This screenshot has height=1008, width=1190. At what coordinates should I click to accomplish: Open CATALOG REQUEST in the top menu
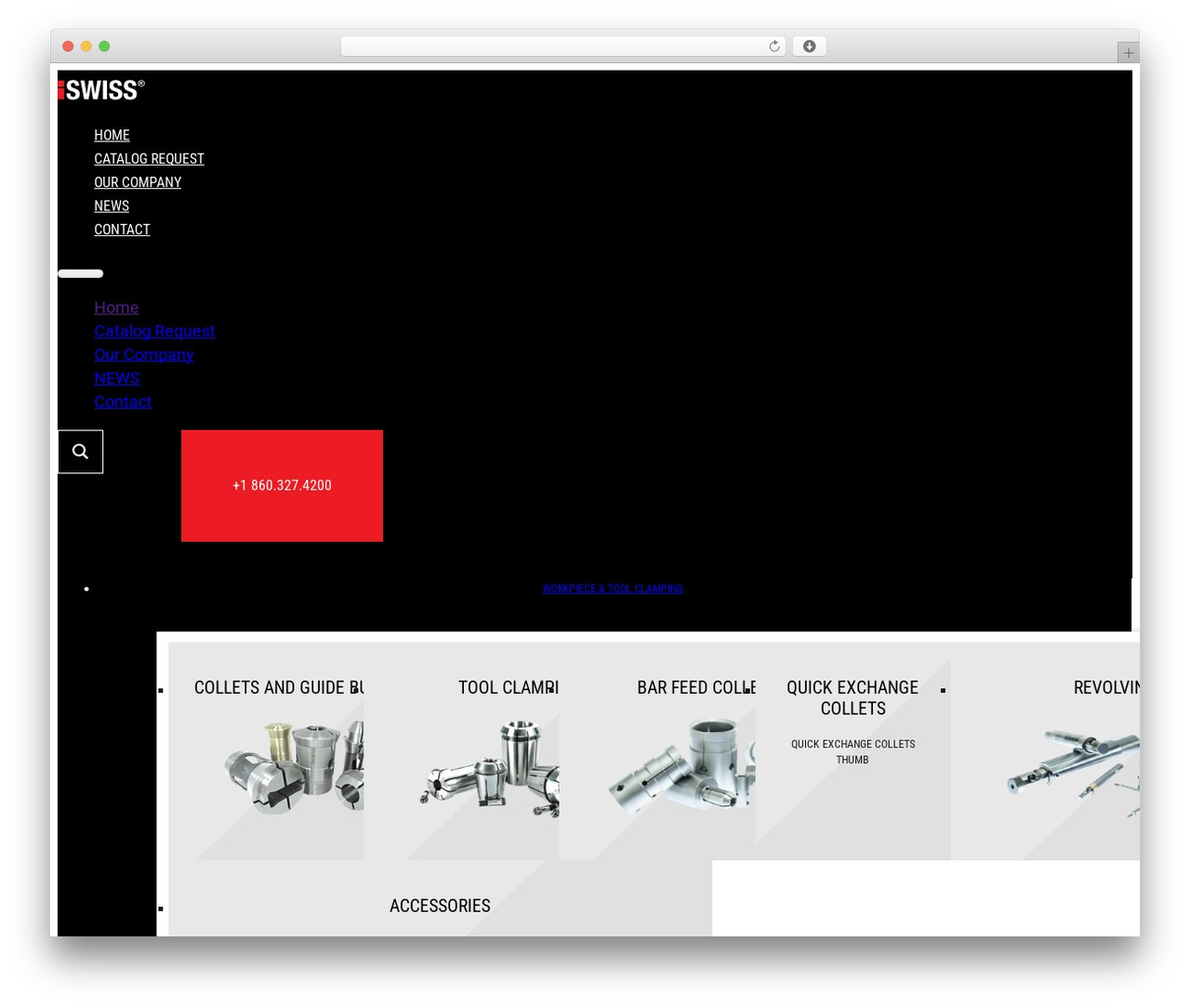point(149,159)
